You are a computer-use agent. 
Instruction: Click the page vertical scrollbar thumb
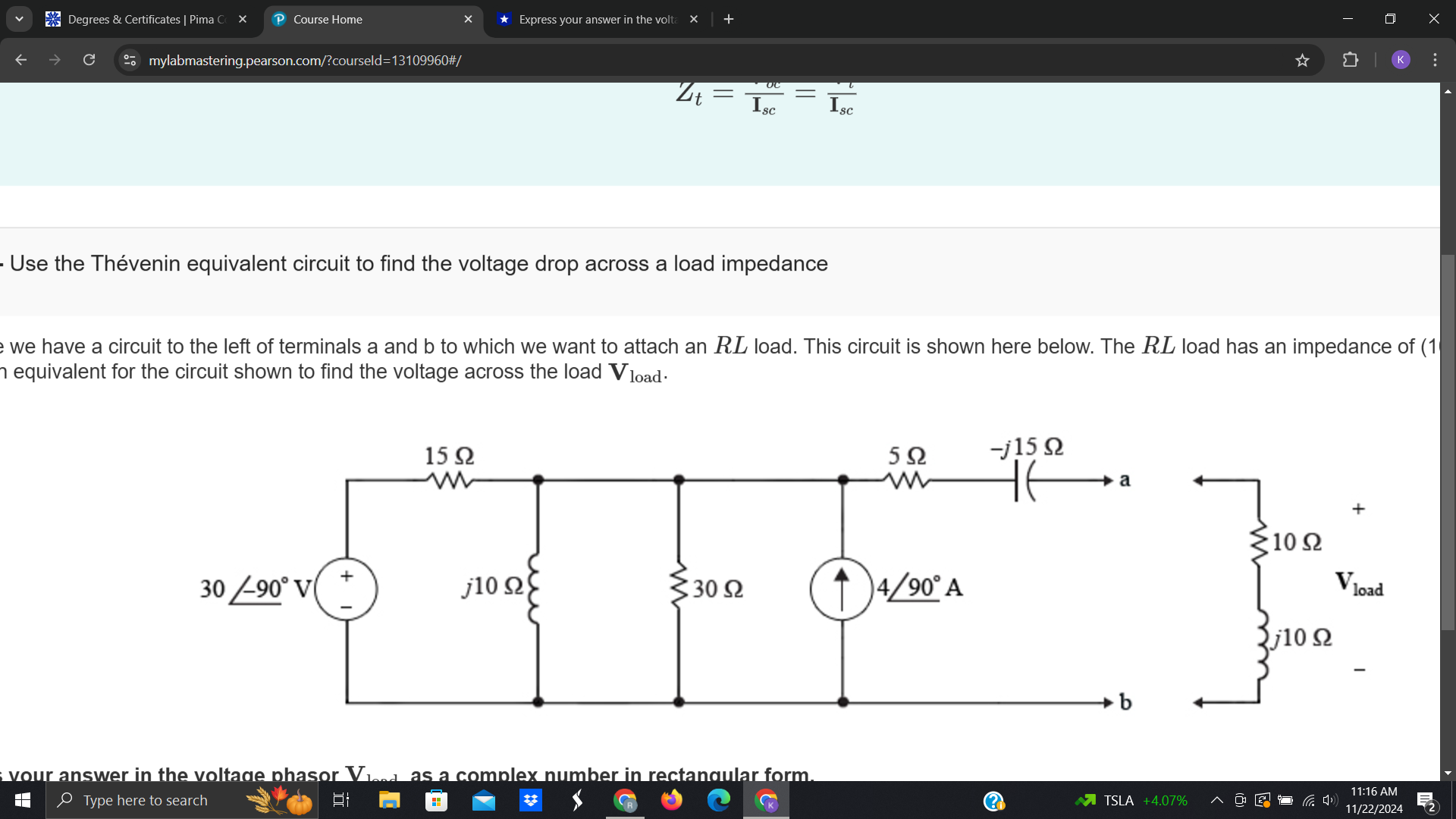[1448, 442]
